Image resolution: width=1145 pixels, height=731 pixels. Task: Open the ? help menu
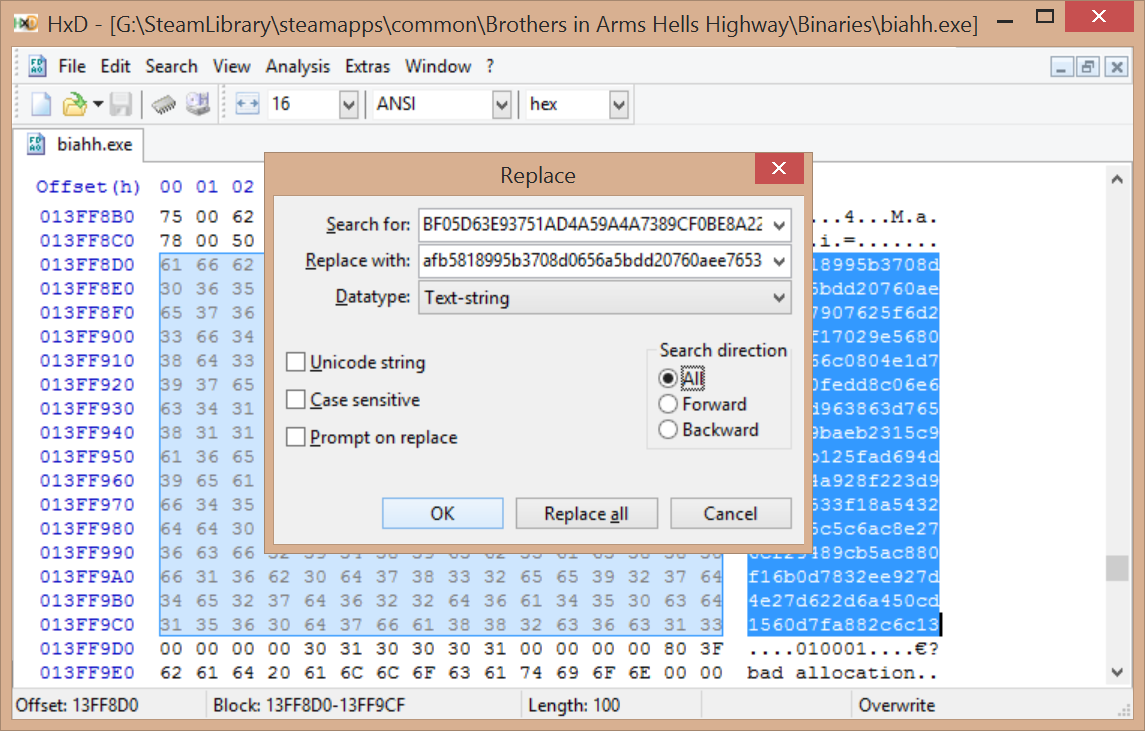click(490, 66)
